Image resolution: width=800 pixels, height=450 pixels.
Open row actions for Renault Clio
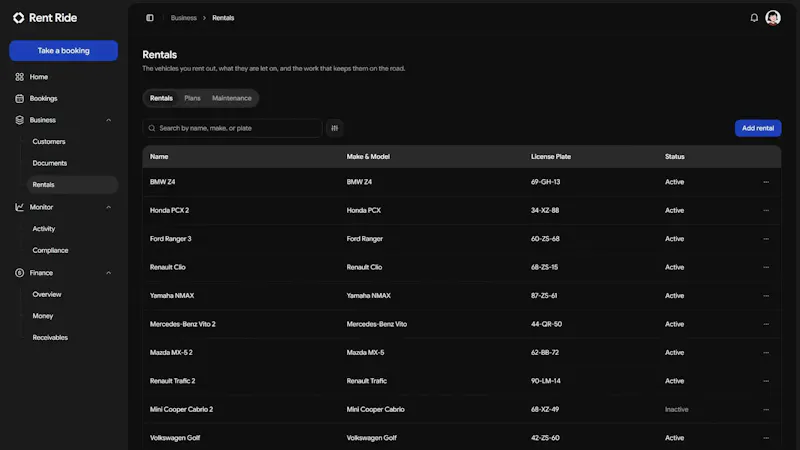click(x=766, y=267)
